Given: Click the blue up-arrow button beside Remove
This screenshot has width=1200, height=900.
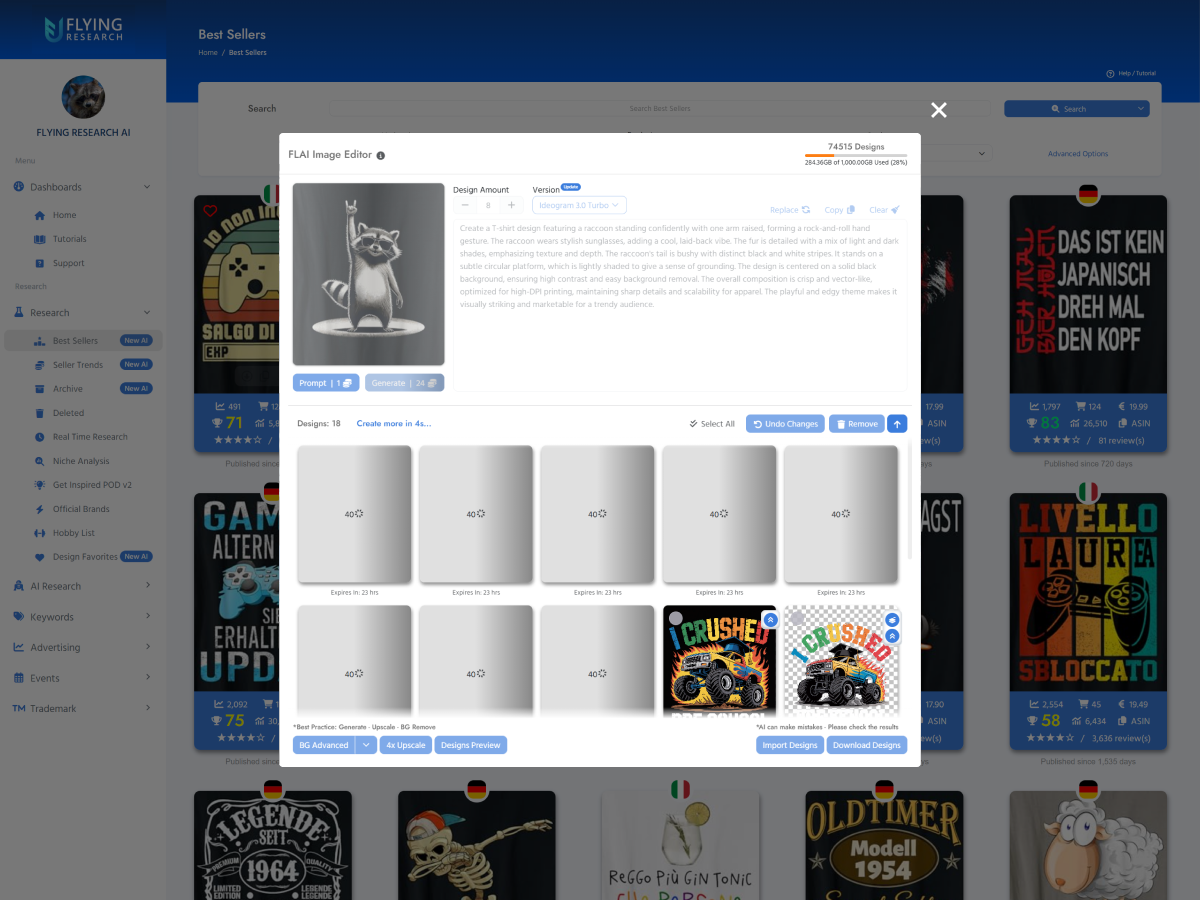Looking at the screenshot, I should [897, 424].
